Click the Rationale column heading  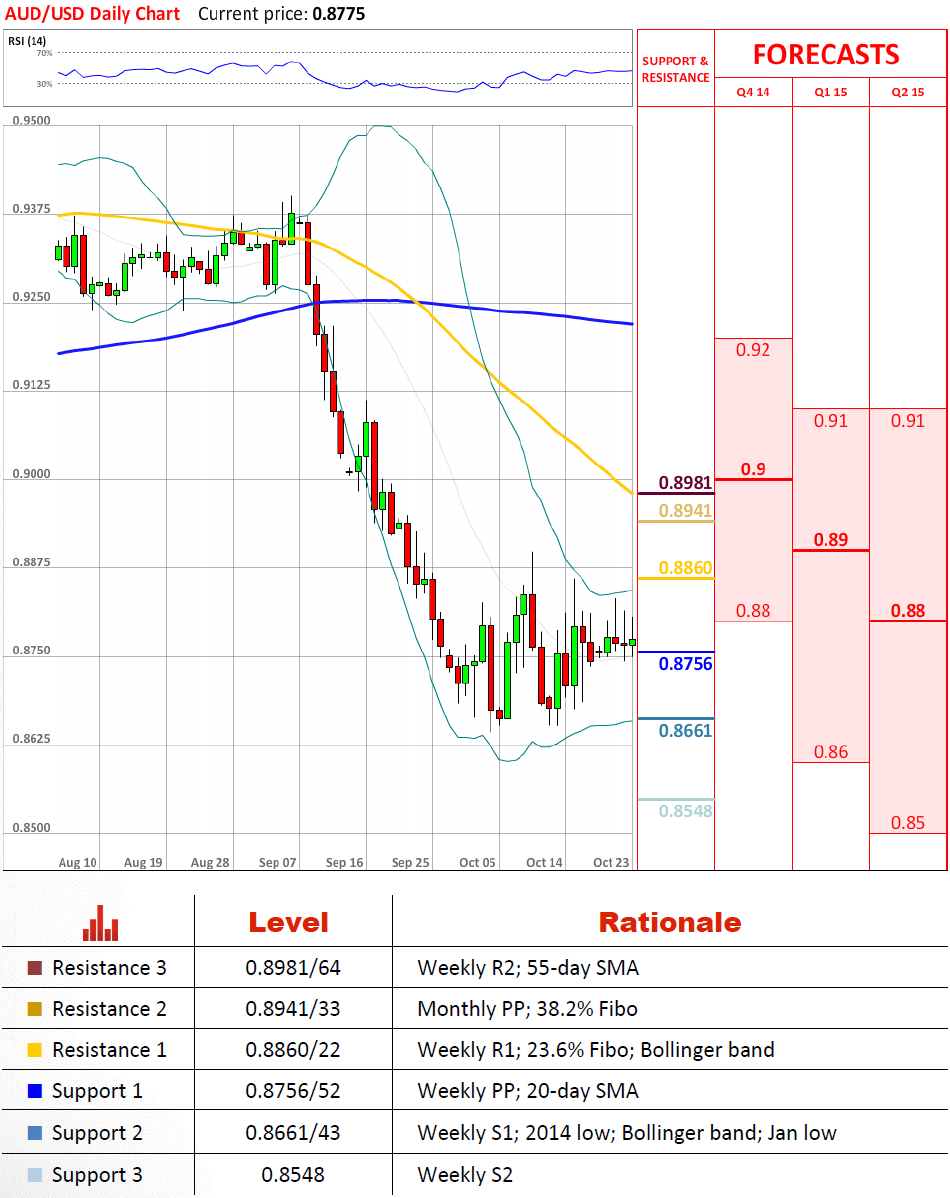pos(670,923)
